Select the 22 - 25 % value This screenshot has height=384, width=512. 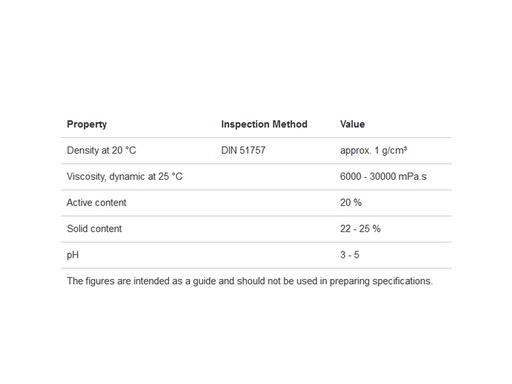click(x=360, y=229)
